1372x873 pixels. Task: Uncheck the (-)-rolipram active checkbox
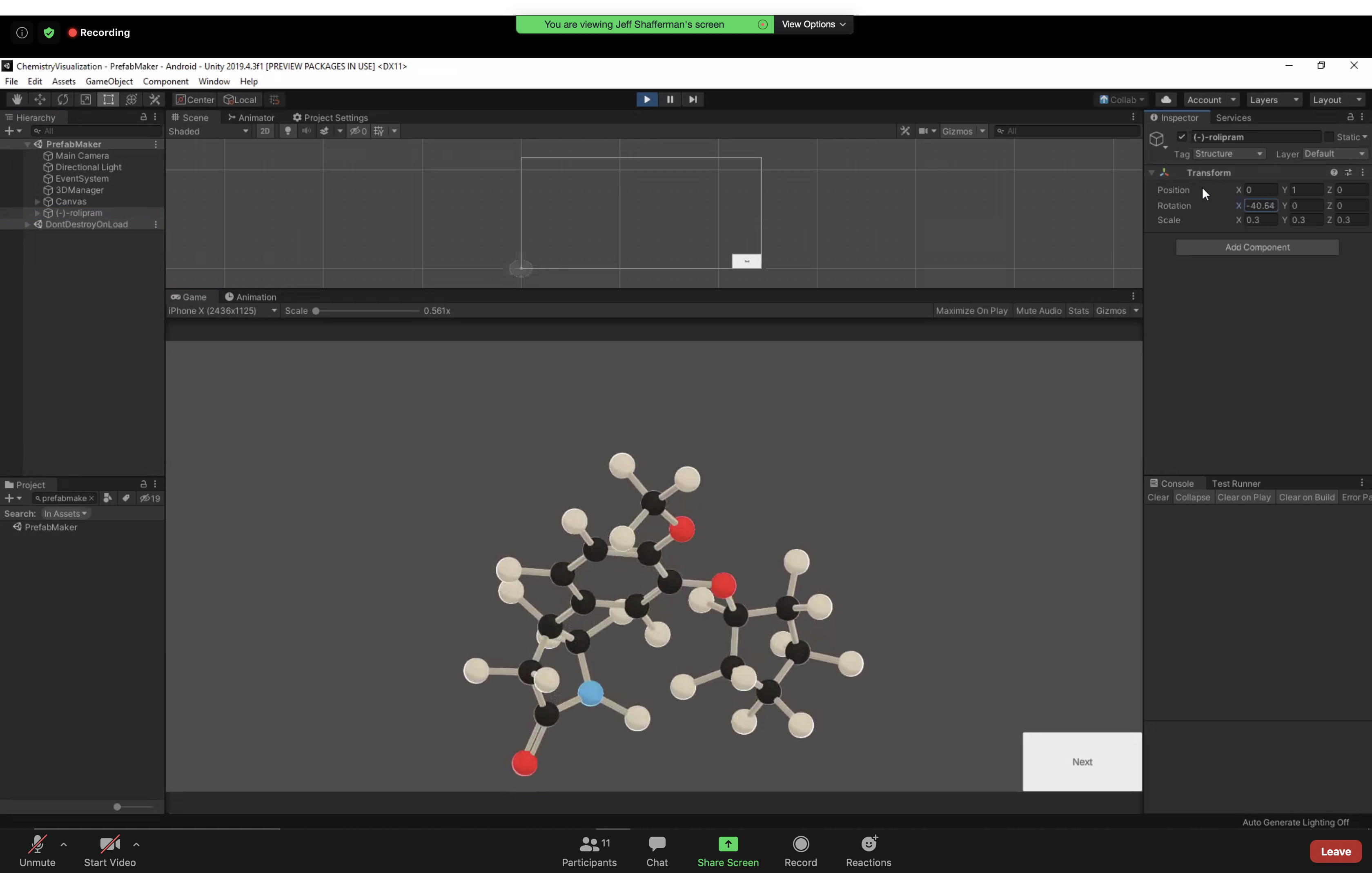tap(1182, 137)
